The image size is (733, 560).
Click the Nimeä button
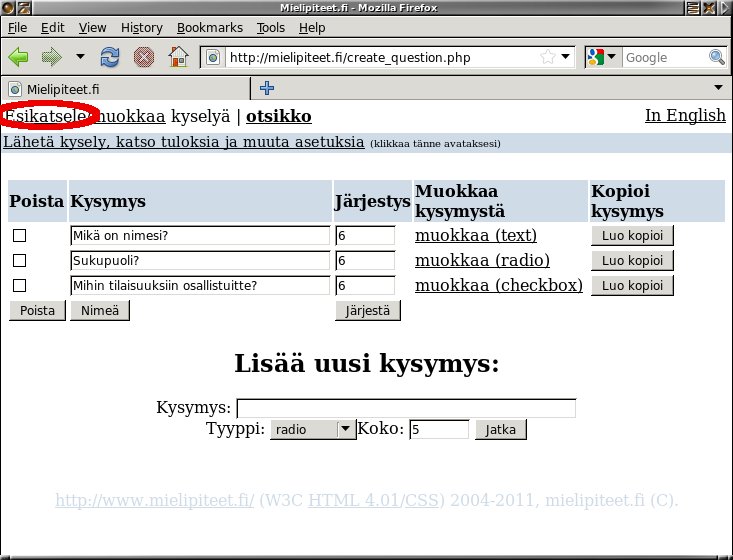[x=100, y=311]
